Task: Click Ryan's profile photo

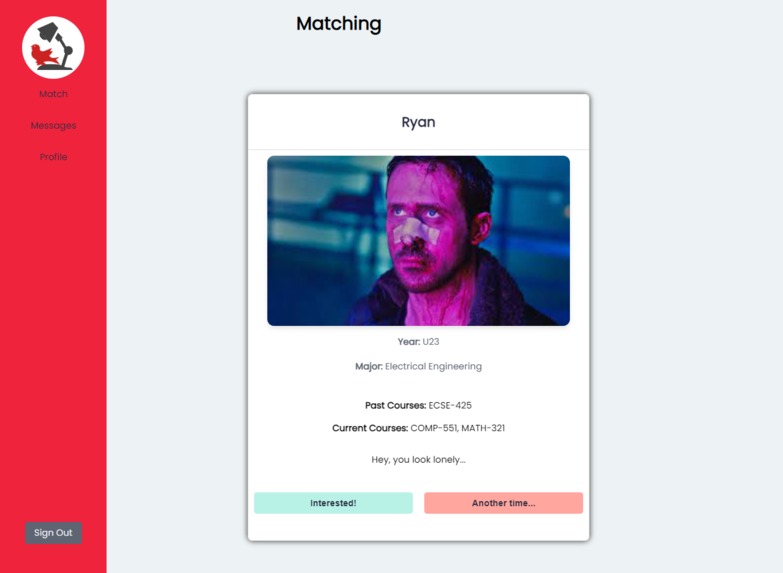Action: pyautogui.click(x=418, y=241)
